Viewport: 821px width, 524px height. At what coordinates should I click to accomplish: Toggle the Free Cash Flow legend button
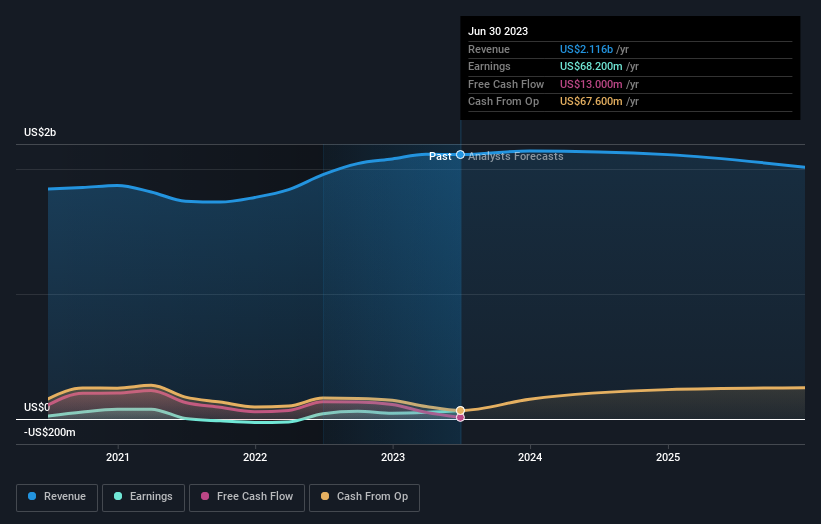pos(247,497)
